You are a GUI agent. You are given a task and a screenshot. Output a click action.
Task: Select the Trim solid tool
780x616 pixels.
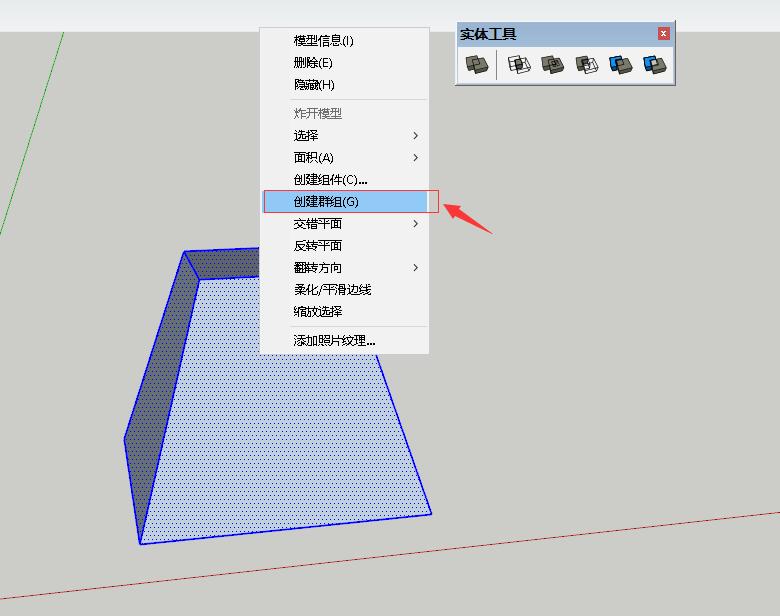[621, 66]
